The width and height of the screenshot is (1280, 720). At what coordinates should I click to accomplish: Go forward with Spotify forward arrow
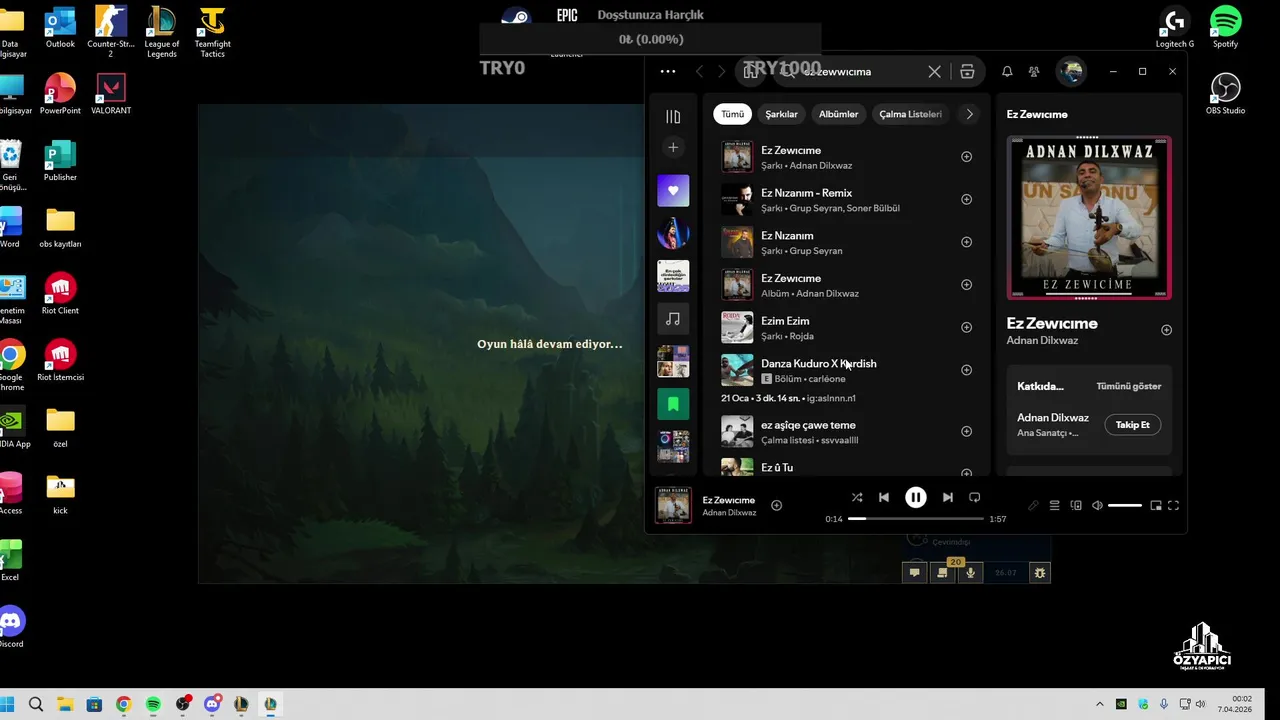722,72
